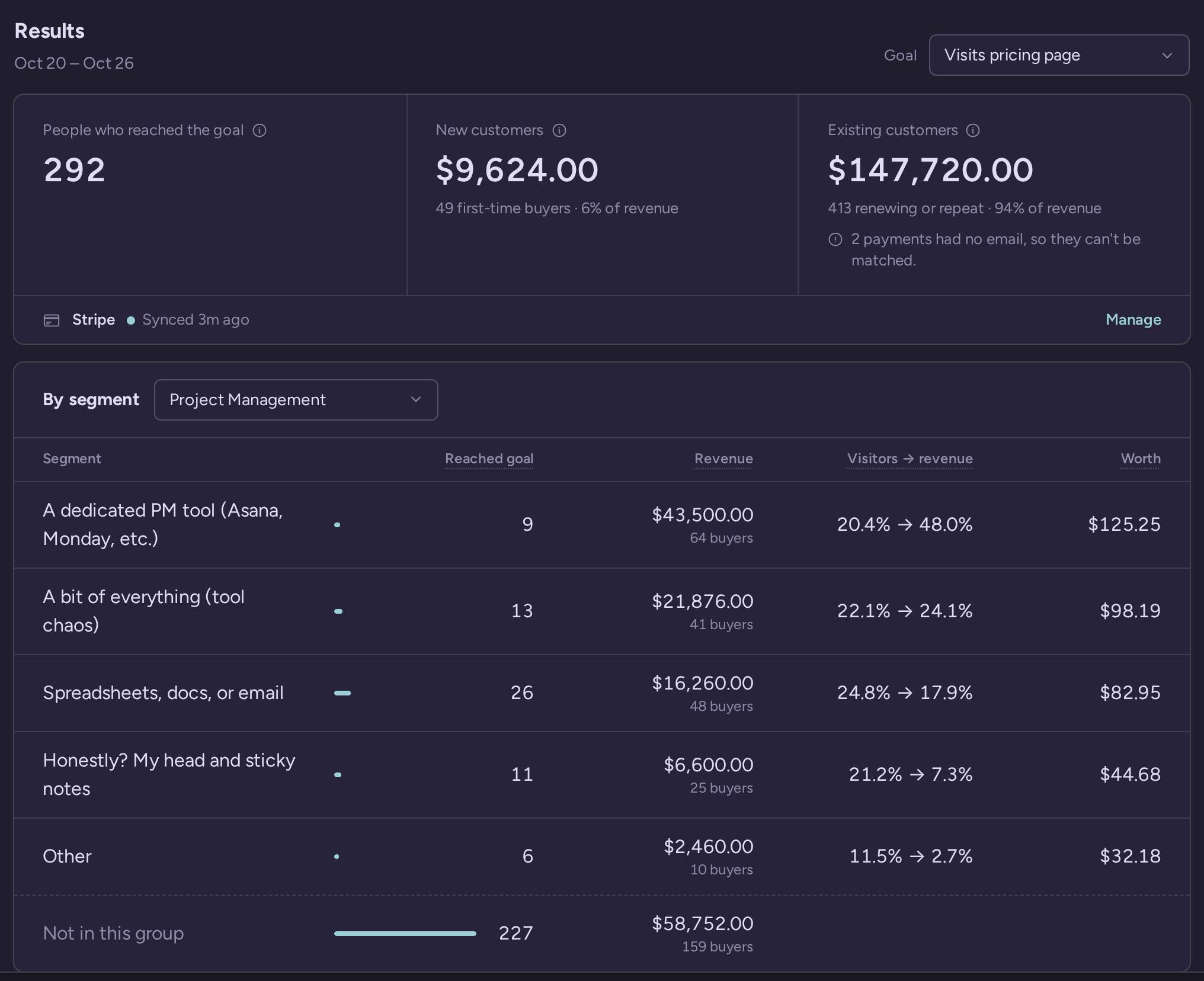Select 'Honestly? My head and sticky notes' row
The width and height of the screenshot is (1204, 981).
pos(602,775)
